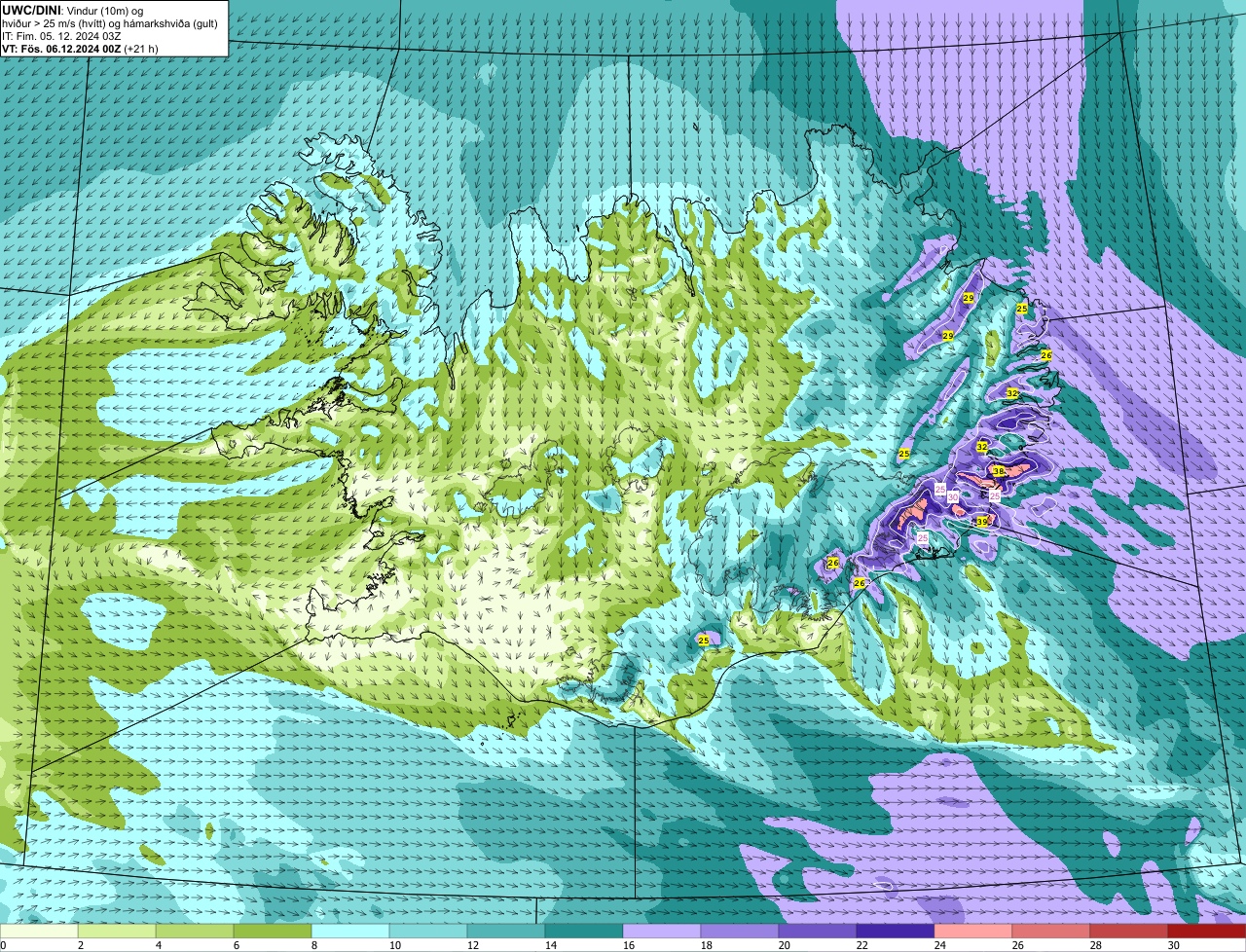Click the 4–6 m/s legend swatch
Image resolution: width=1246 pixels, height=952 pixels.
(195, 932)
